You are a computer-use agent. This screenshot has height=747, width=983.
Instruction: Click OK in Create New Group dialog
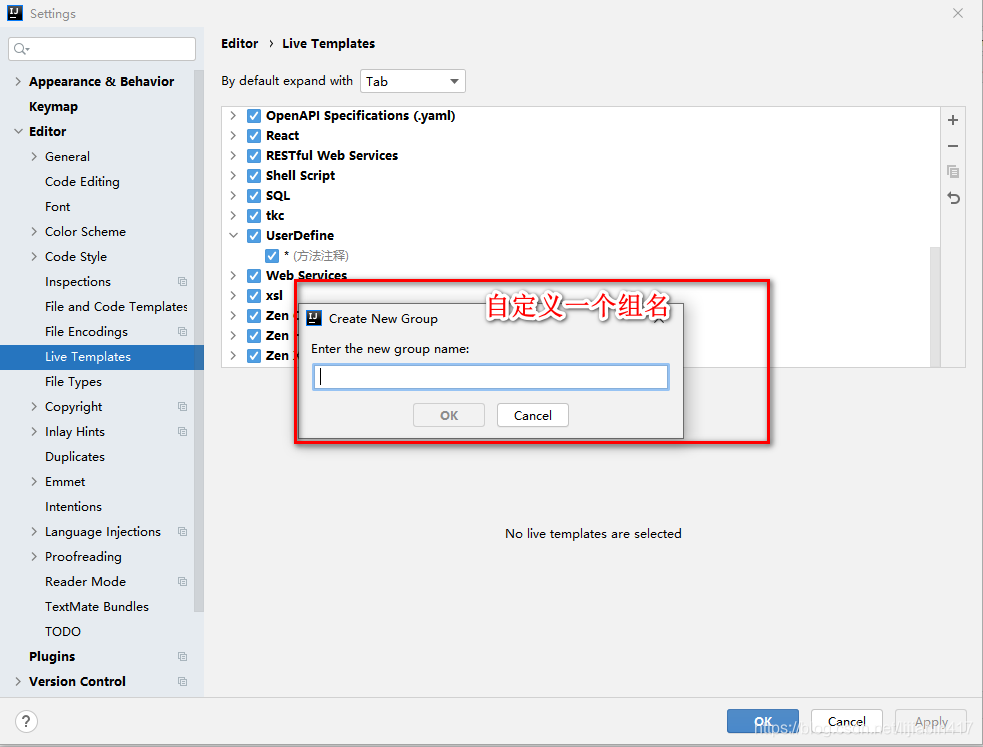point(449,415)
